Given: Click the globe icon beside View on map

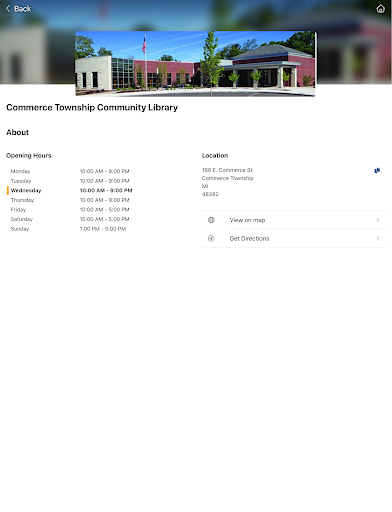Looking at the screenshot, I should coord(211,220).
